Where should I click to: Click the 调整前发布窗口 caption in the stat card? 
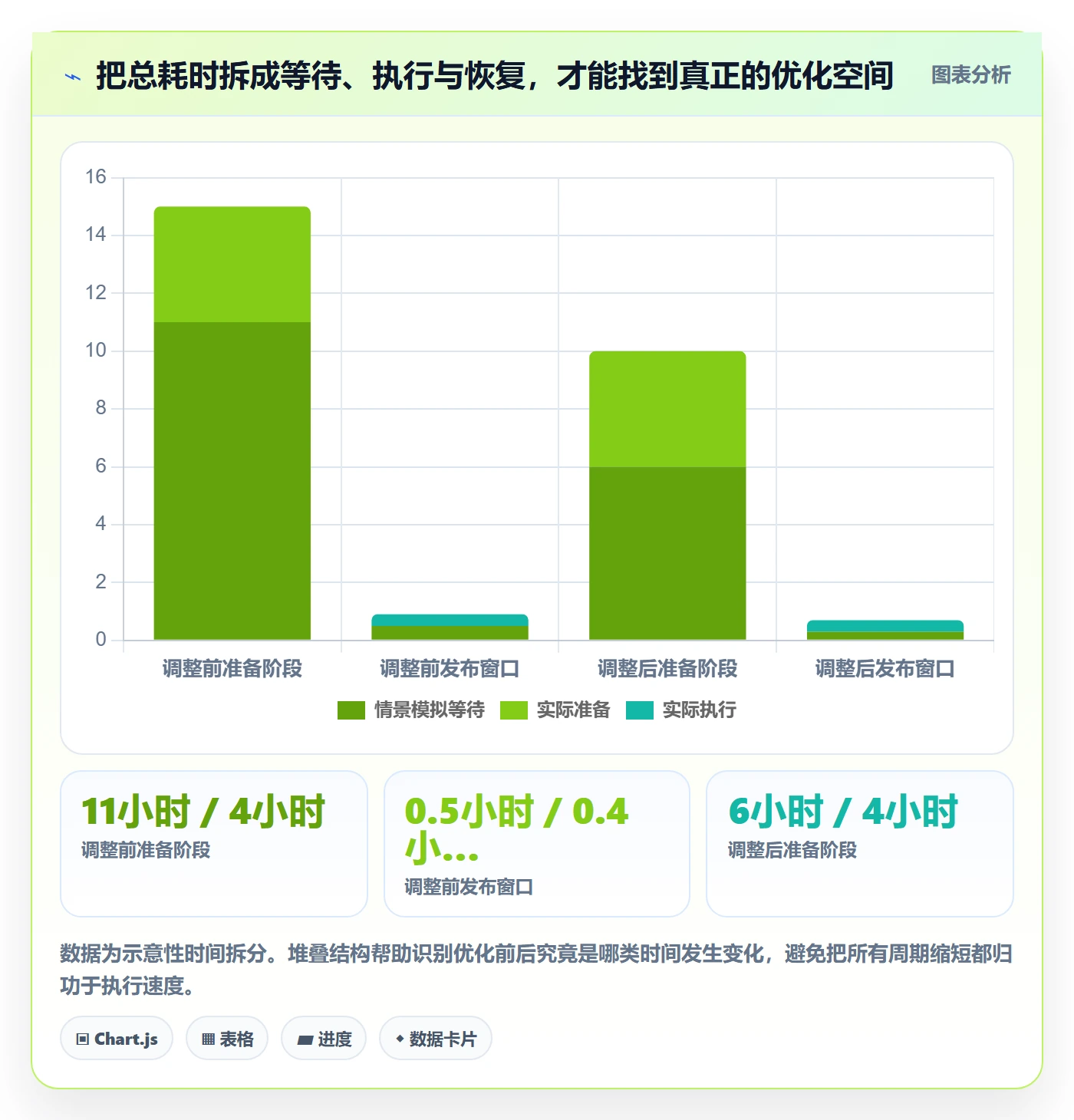click(x=469, y=887)
